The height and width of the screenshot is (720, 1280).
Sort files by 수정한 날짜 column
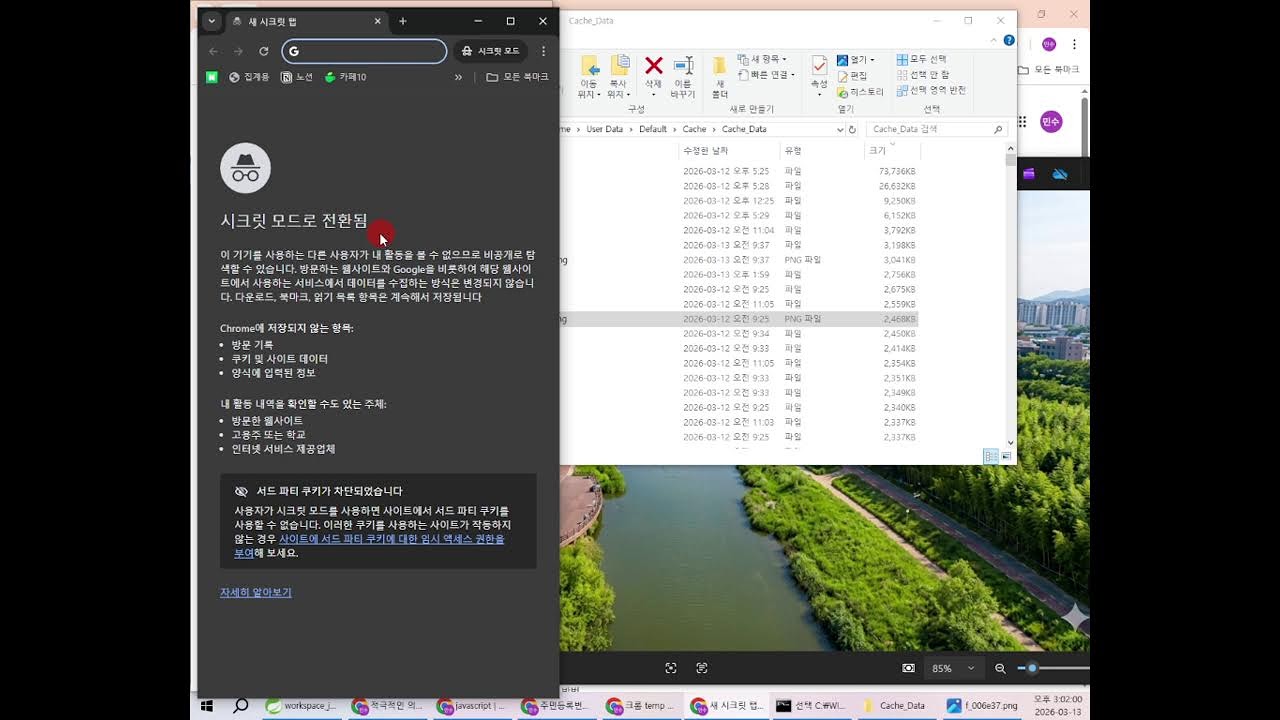[x=729, y=150]
